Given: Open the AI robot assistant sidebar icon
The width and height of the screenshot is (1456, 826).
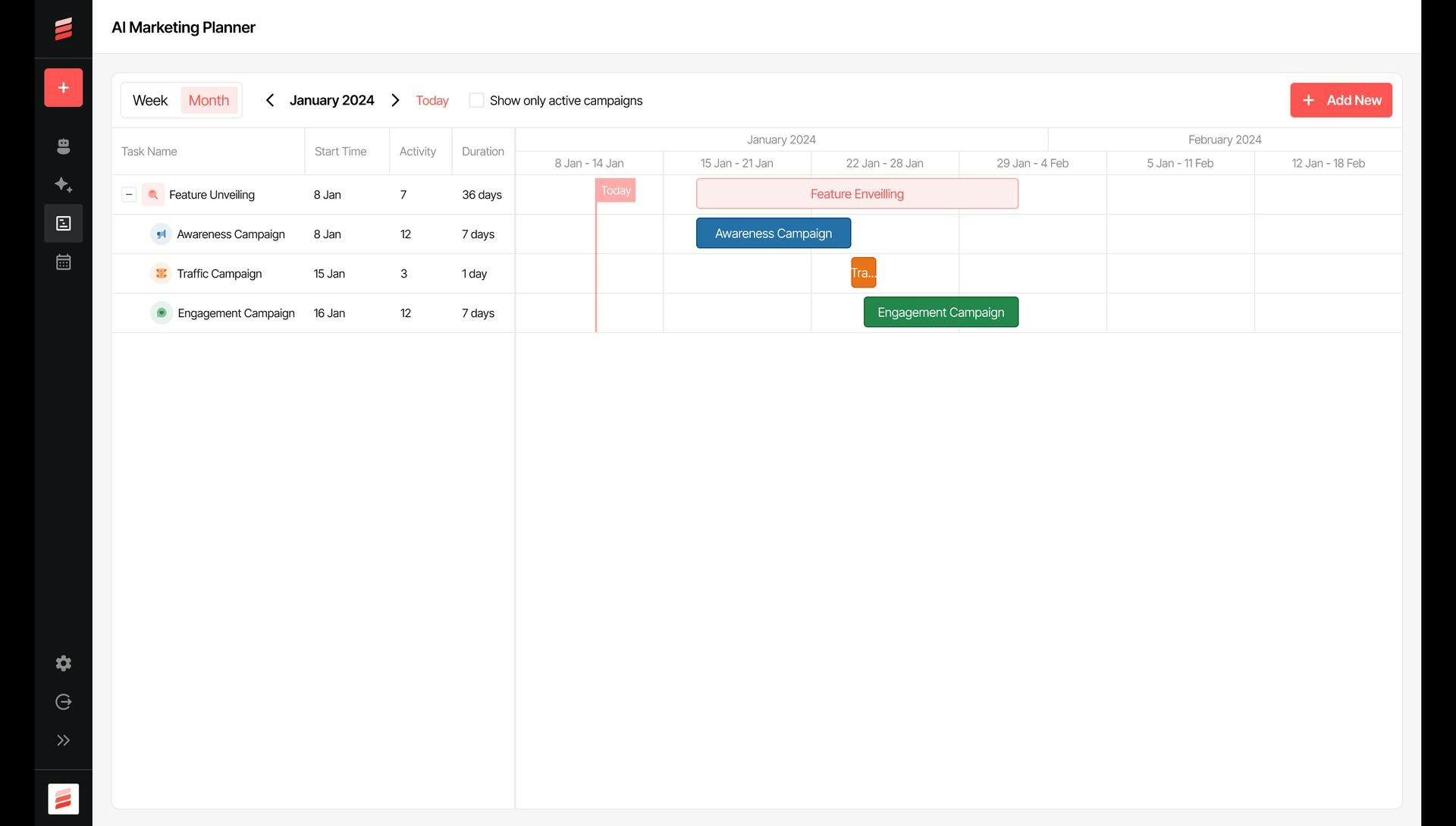Looking at the screenshot, I should pyautogui.click(x=63, y=146).
